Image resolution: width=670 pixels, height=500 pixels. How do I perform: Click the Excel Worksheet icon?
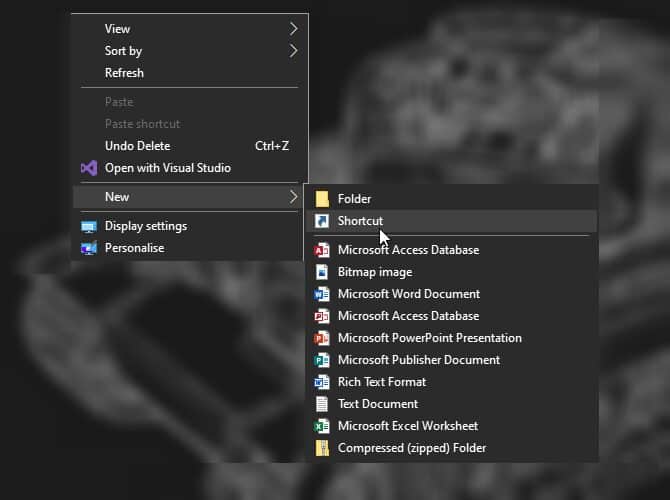[322, 426]
